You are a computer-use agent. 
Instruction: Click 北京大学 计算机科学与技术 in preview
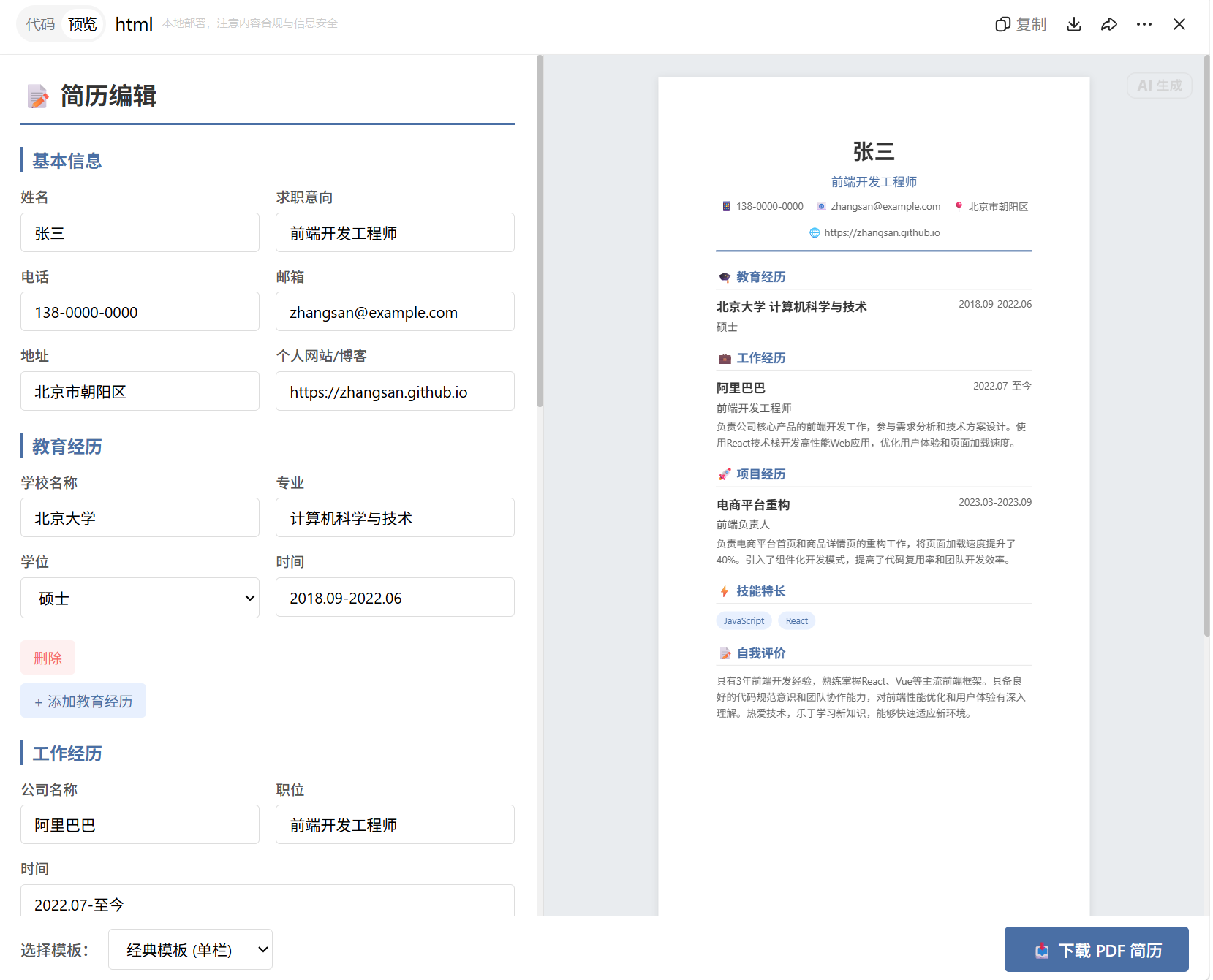point(791,307)
